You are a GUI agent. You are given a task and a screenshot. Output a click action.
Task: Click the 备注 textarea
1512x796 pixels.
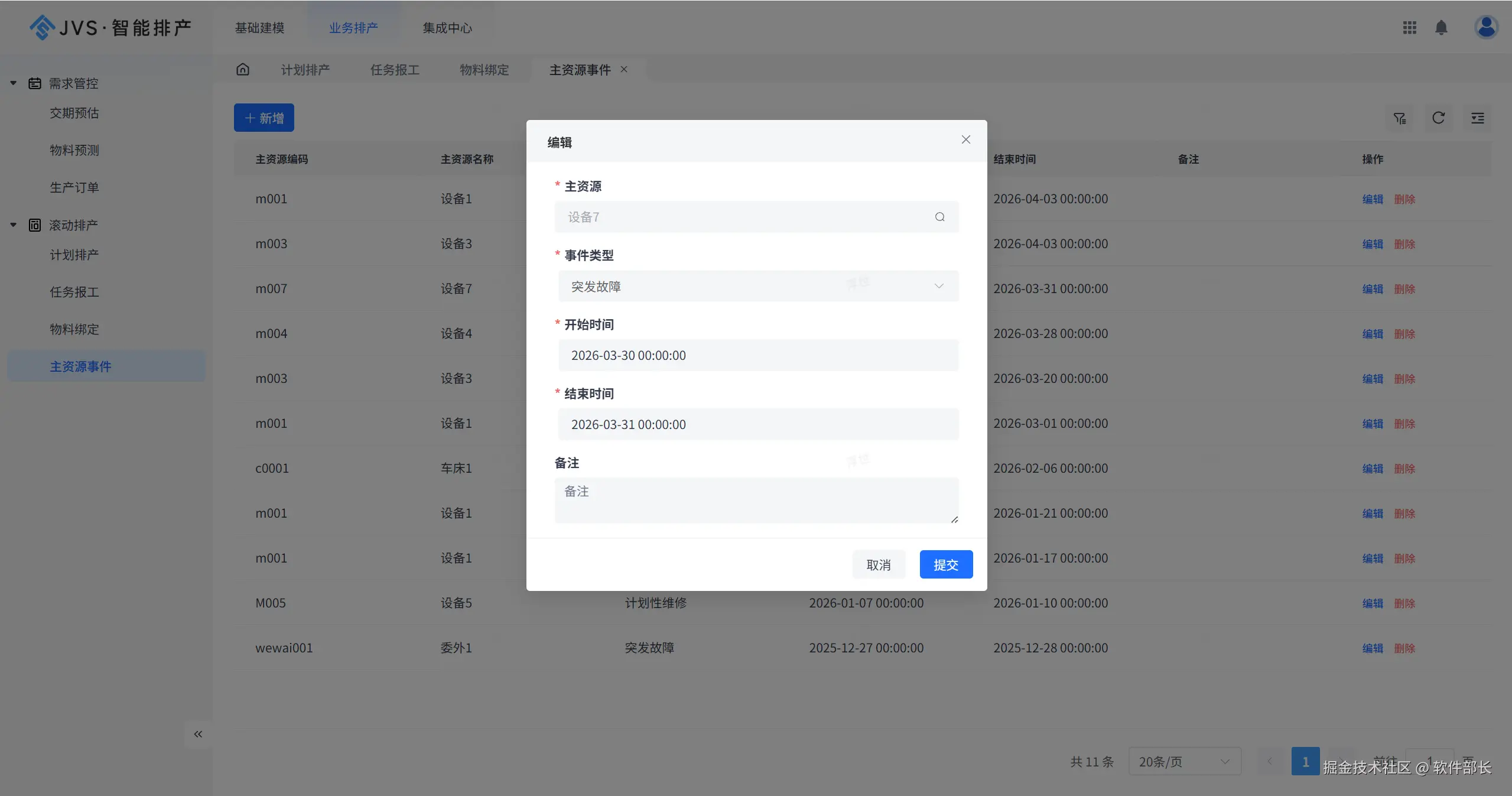point(756,500)
